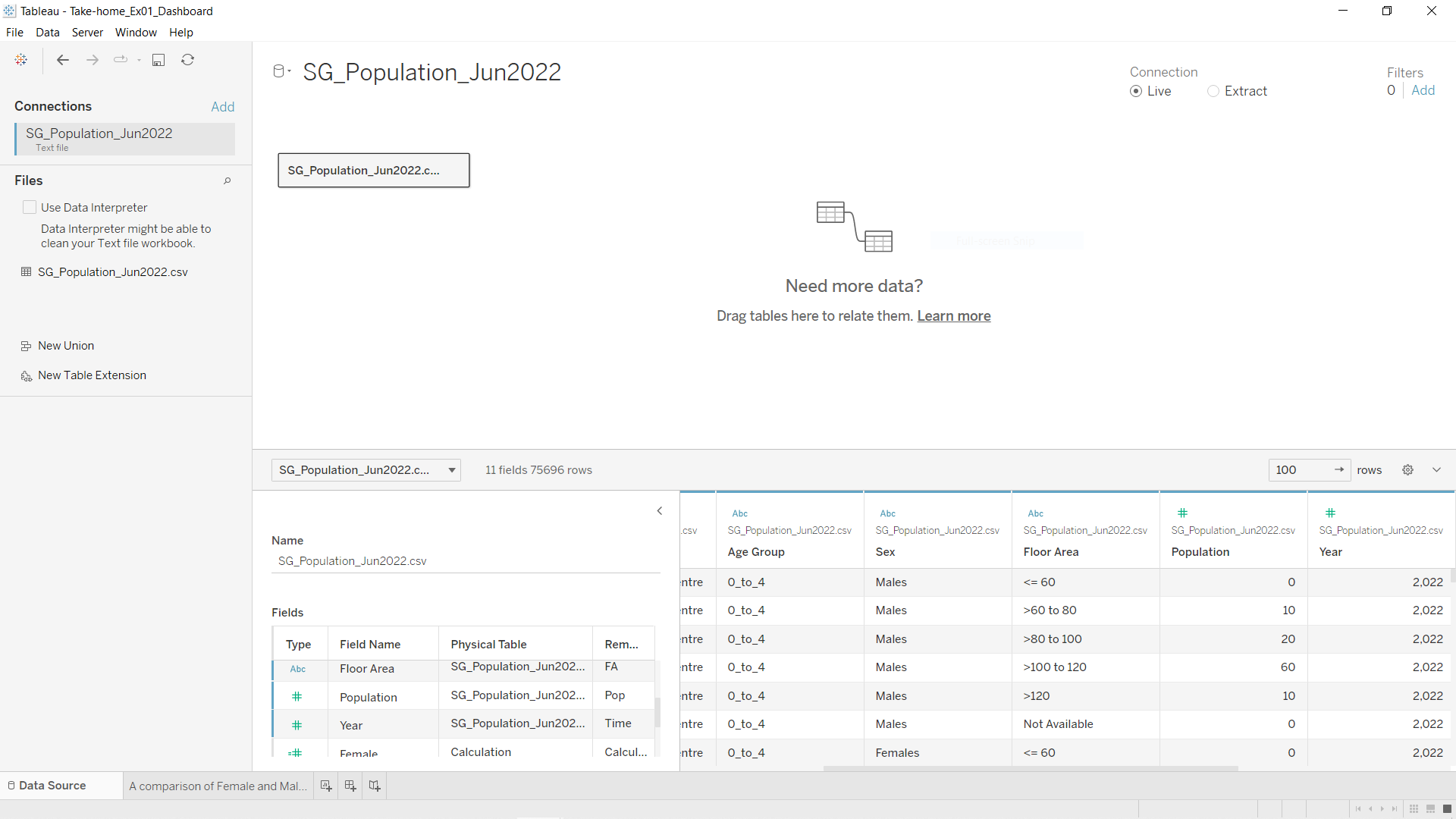
Task: Click the search icon beside Files
Action: pos(227,180)
